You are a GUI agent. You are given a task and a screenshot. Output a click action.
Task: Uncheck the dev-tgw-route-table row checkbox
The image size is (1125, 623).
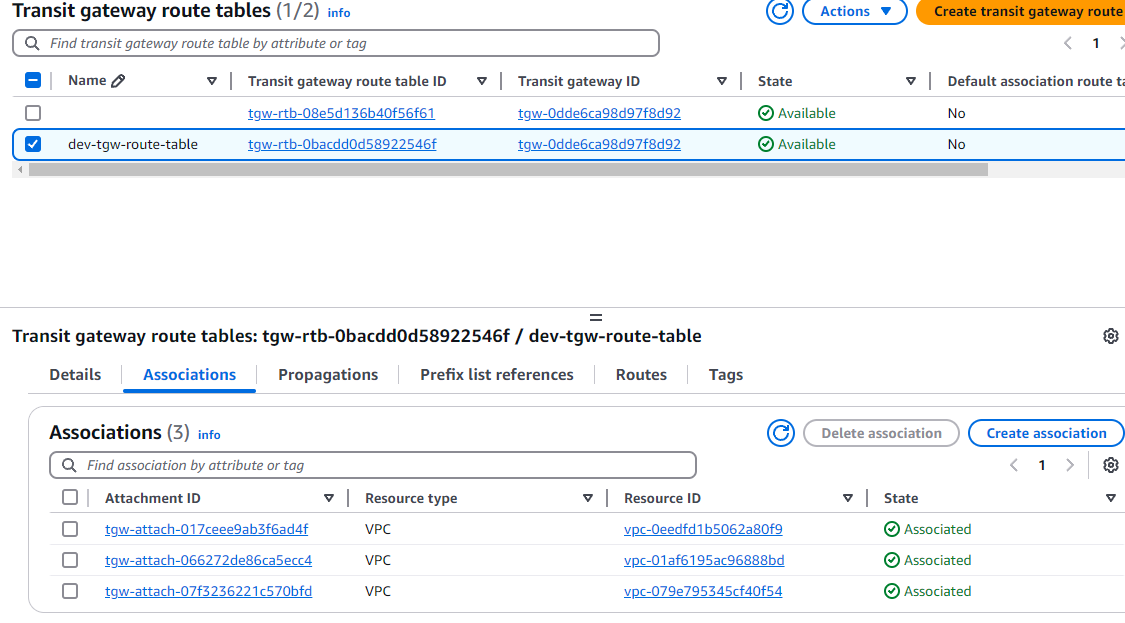[33, 144]
